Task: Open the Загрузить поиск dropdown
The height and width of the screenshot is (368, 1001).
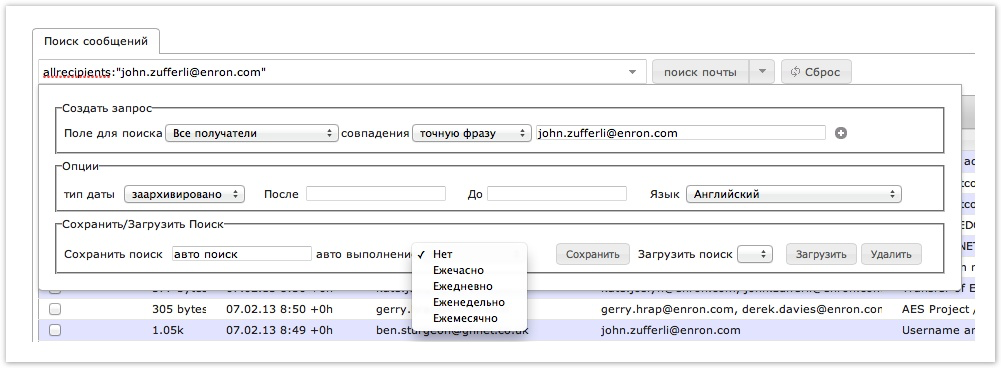Action: pos(755,254)
